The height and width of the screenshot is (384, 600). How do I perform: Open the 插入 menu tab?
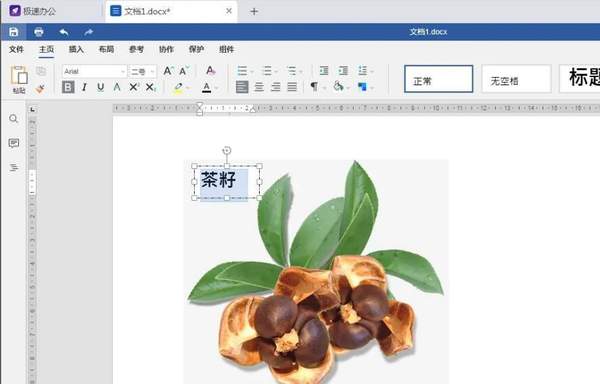click(x=76, y=49)
